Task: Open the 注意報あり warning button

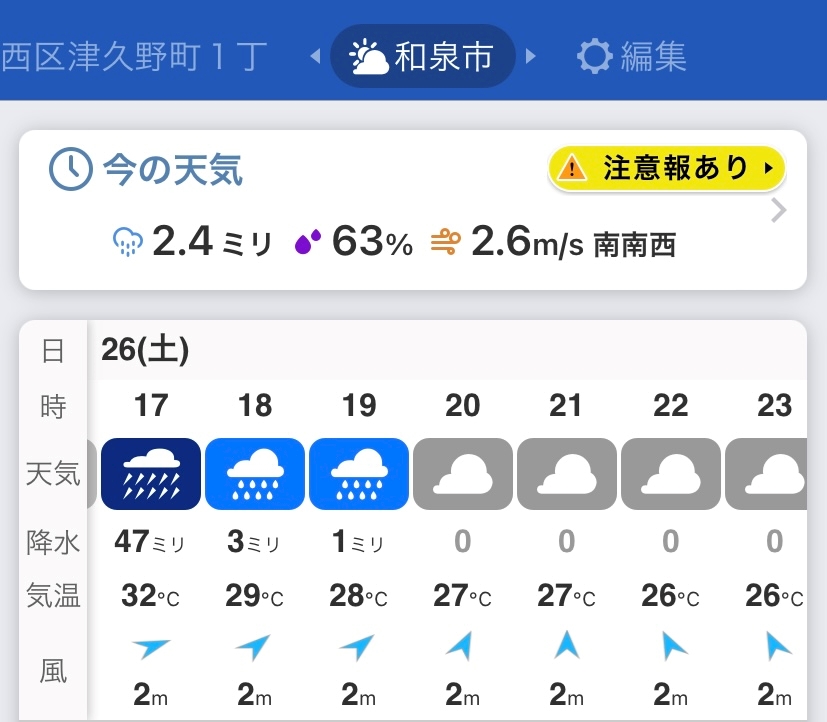Action: point(667,169)
